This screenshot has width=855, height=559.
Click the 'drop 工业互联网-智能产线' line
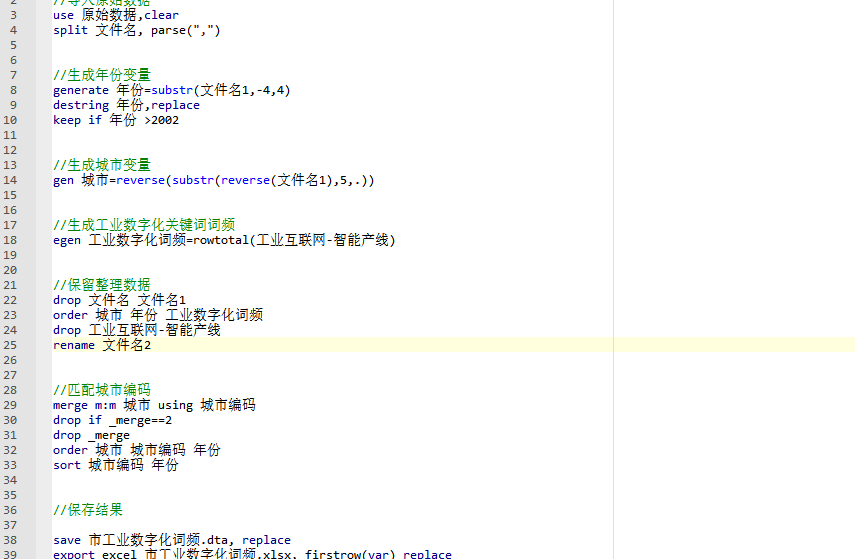click(x=137, y=330)
